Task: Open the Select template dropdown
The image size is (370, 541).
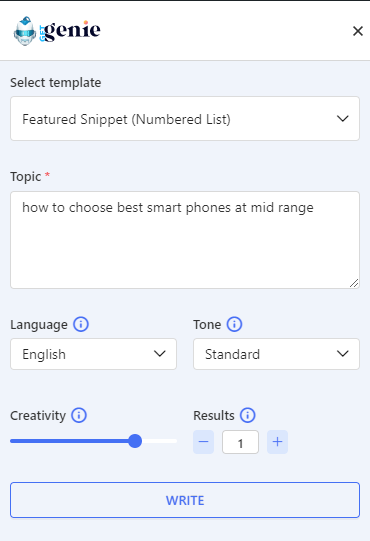Action: [x=185, y=119]
